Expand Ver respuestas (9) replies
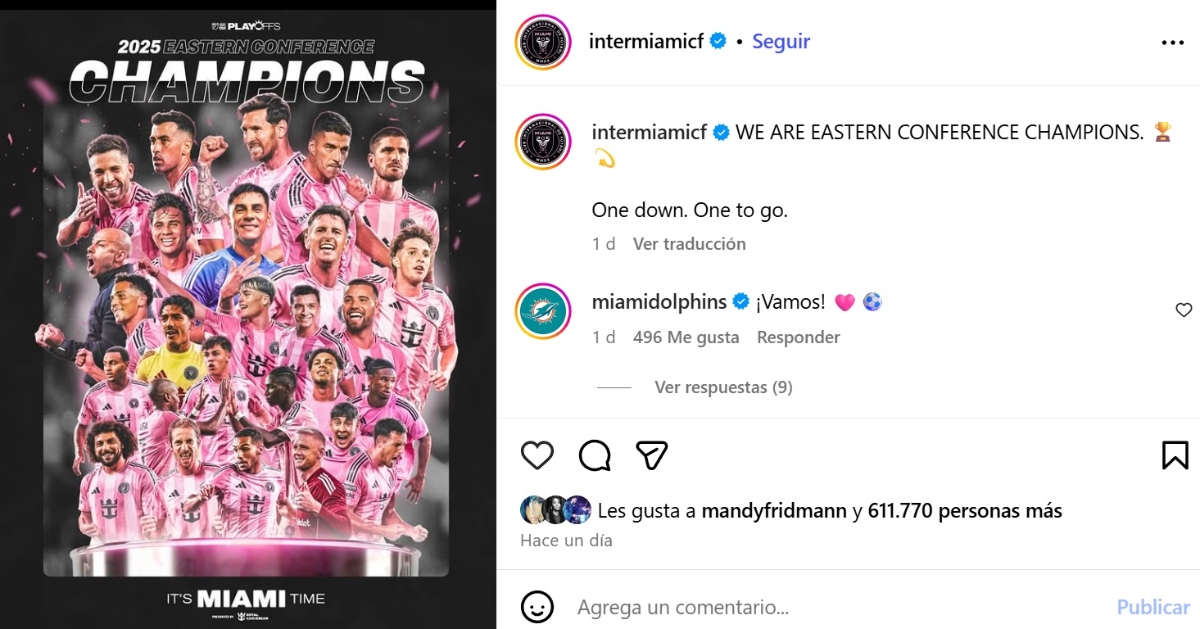This screenshot has width=1200, height=629. point(724,387)
